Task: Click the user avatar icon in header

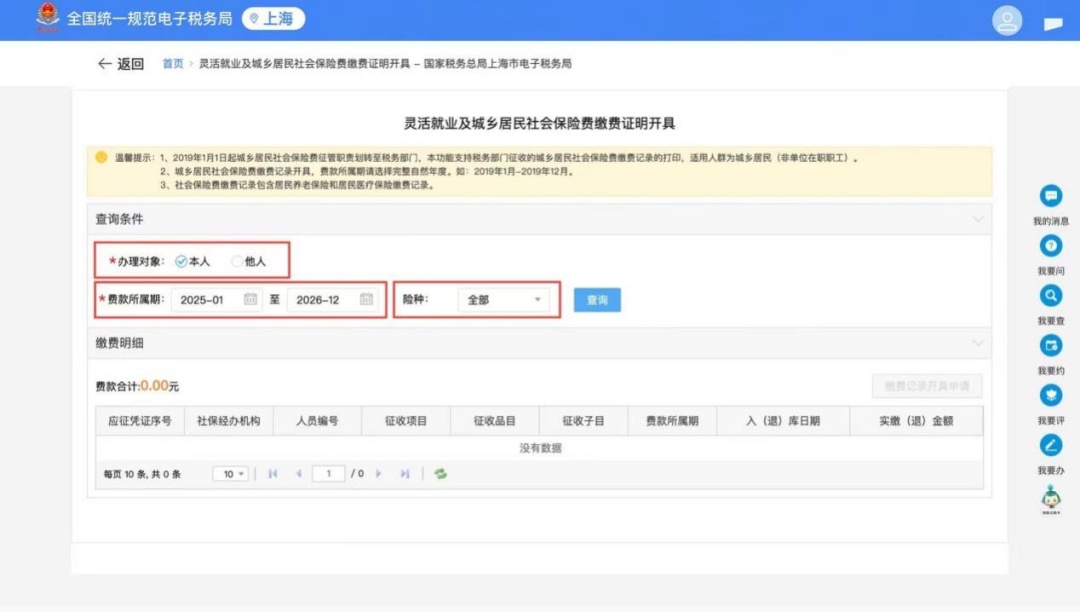Action: tap(1007, 20)
